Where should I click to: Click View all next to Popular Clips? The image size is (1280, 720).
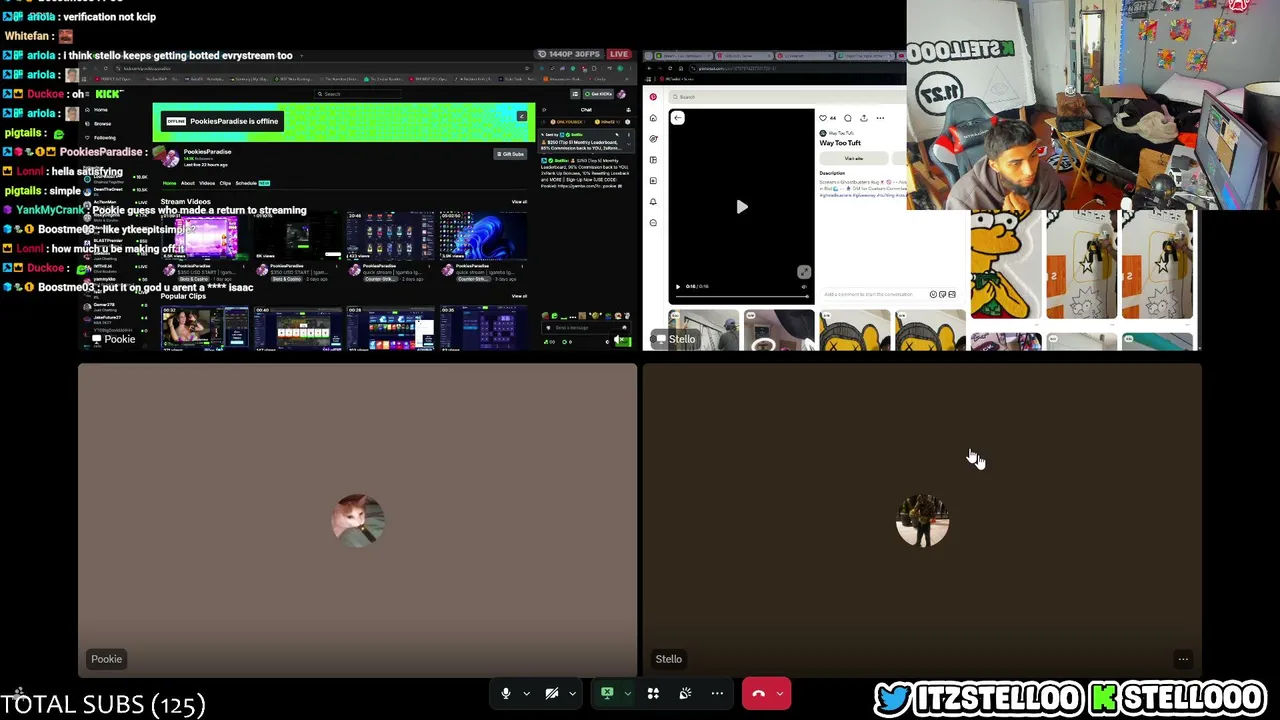(519, 296)
